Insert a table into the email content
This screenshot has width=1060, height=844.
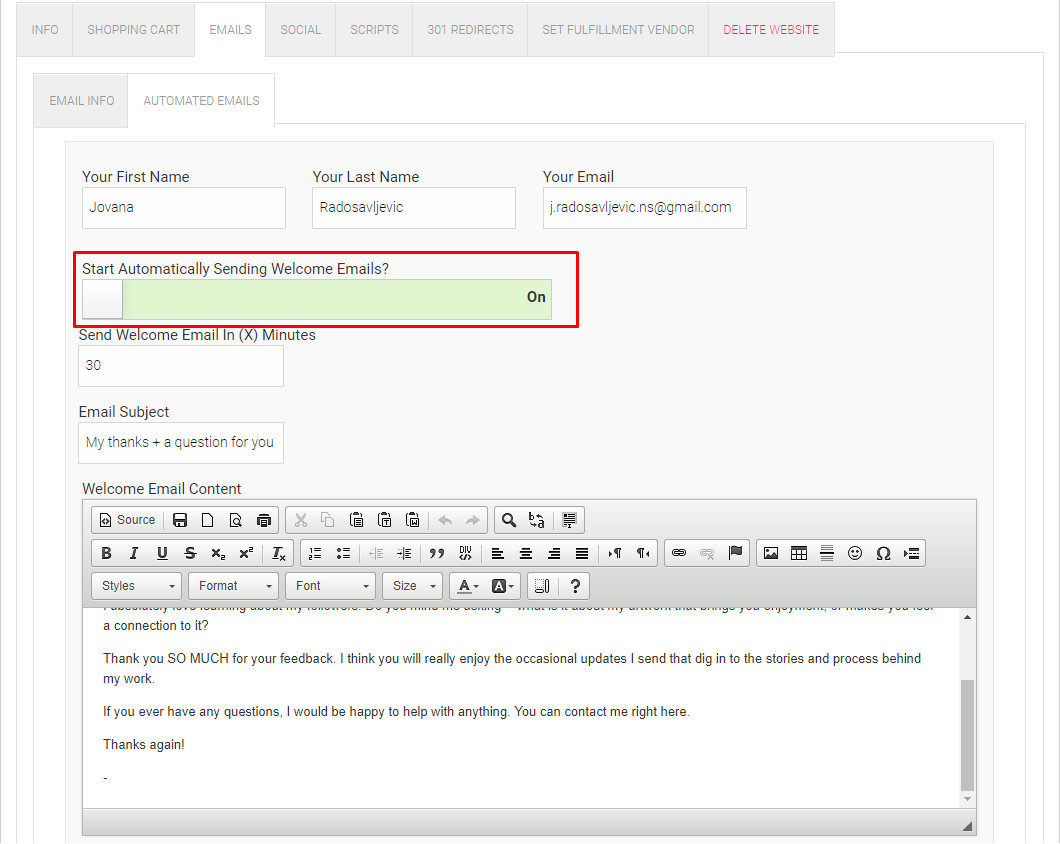[x=798, y=553]
